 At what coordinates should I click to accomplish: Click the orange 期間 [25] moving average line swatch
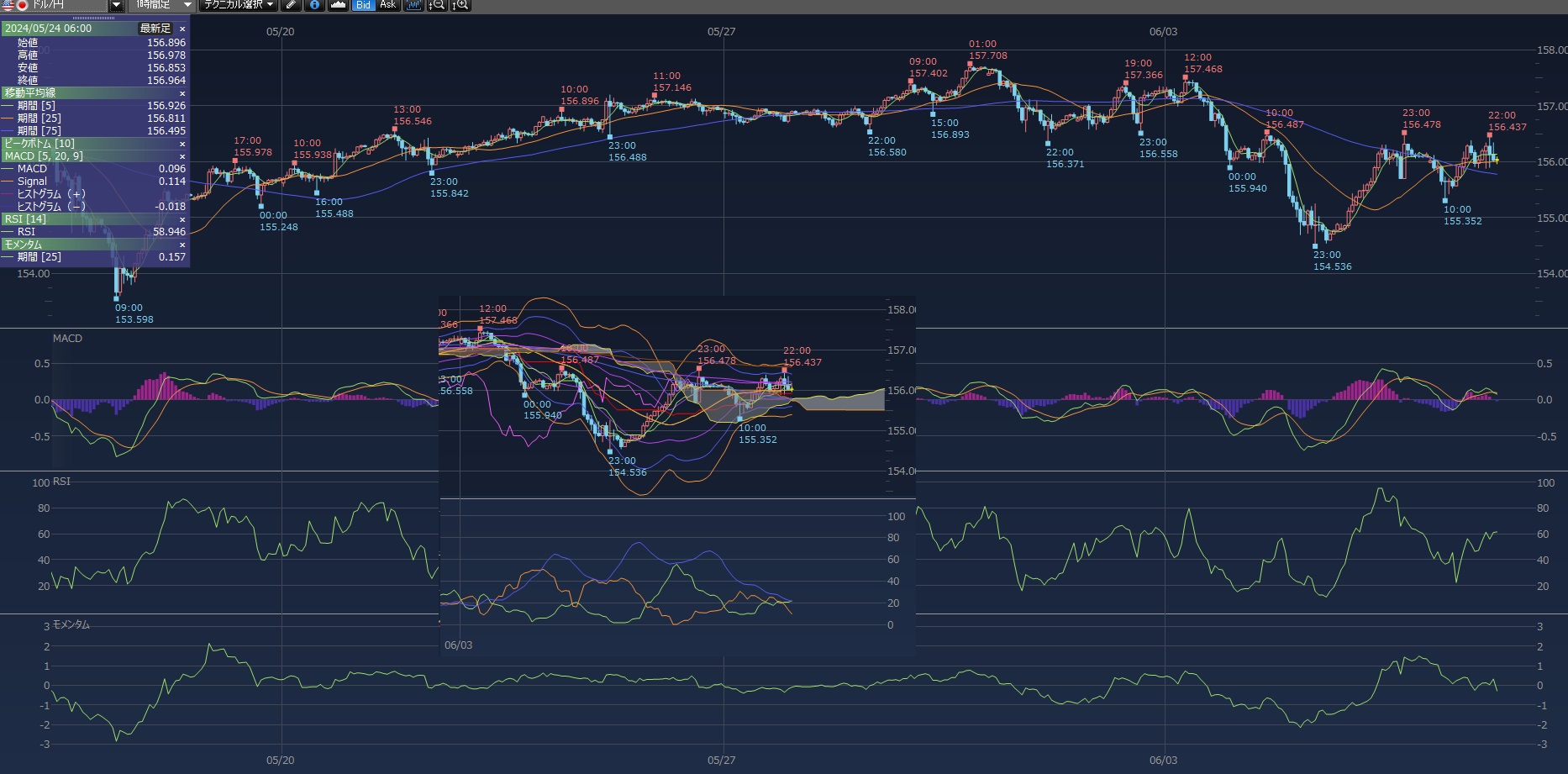[x=8, y=118]
